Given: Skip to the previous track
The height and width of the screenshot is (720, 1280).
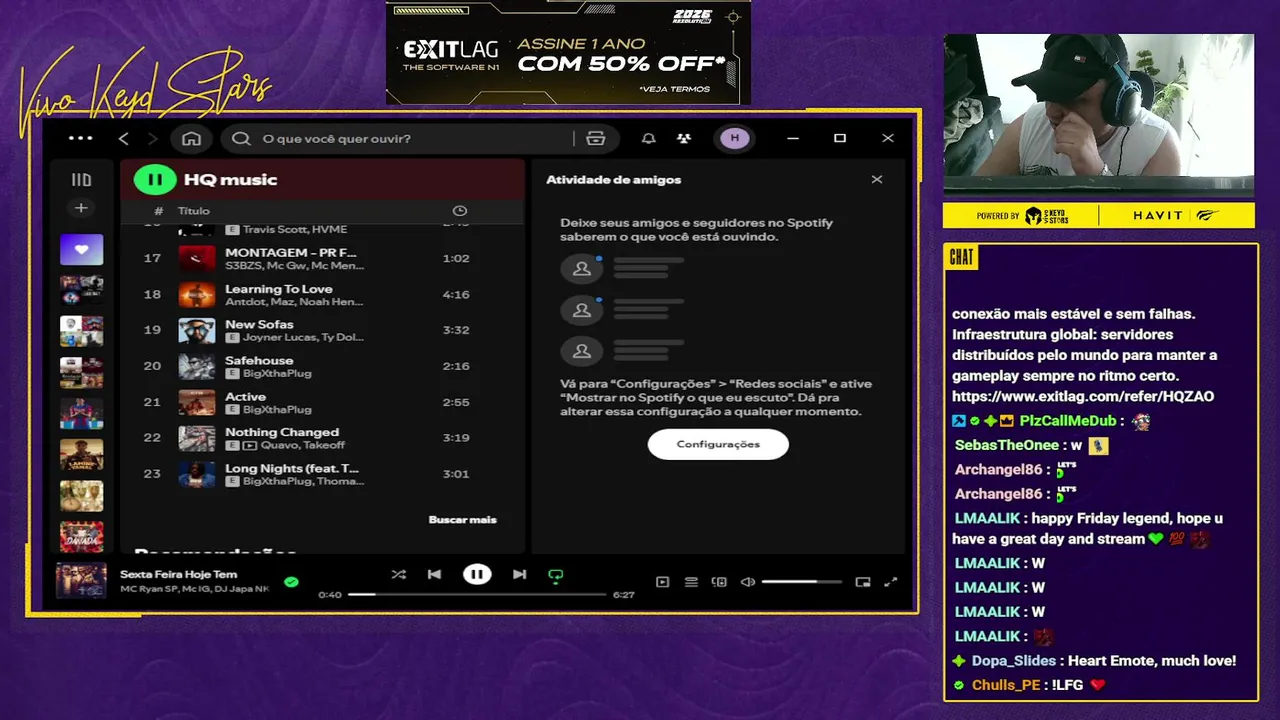Looking at the screenshot, I should tap(434, 574).
